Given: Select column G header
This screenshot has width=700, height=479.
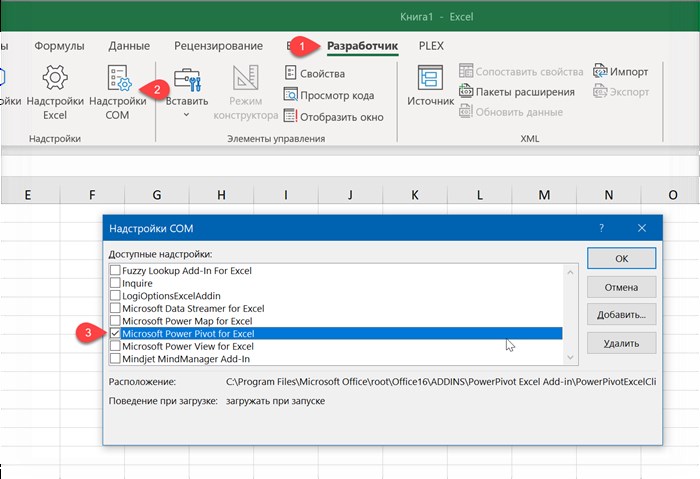Looking at the screenshot, I should click(x=157, y=195).
